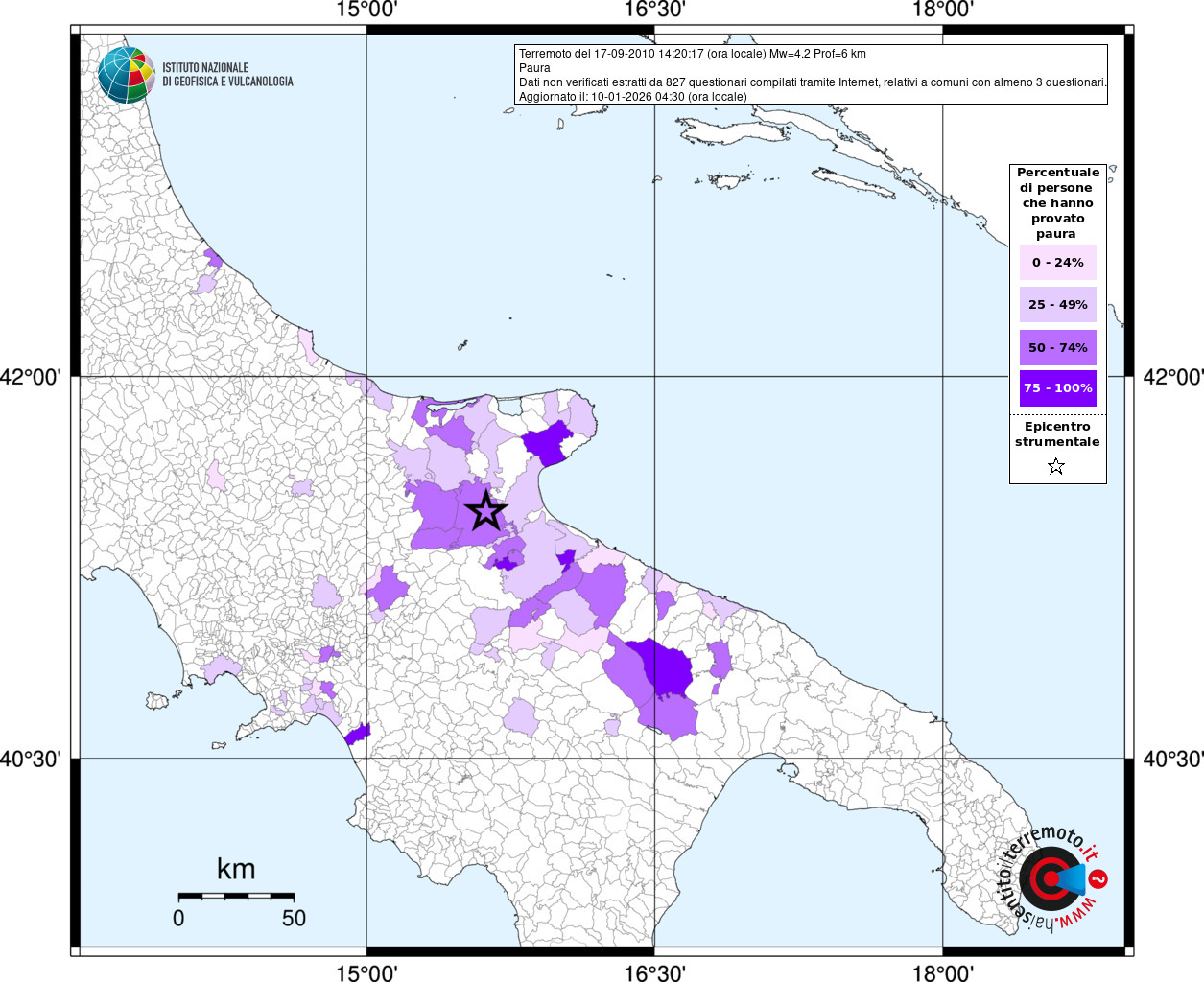Click the small star symbol in the legend
The height and width of the screenshot is (982, 1204).
point(1056,467)
